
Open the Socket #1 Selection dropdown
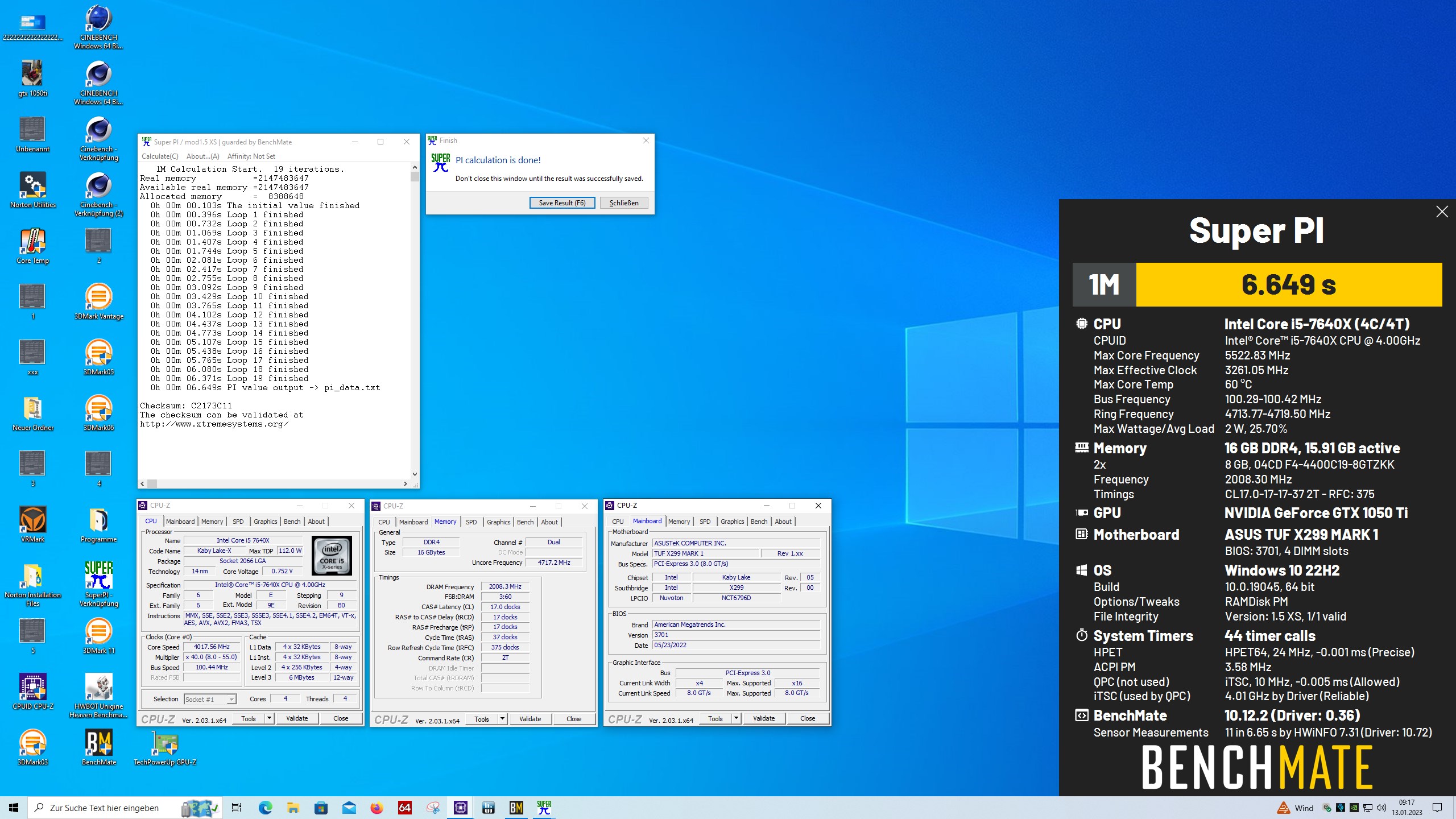pos(210,699)
